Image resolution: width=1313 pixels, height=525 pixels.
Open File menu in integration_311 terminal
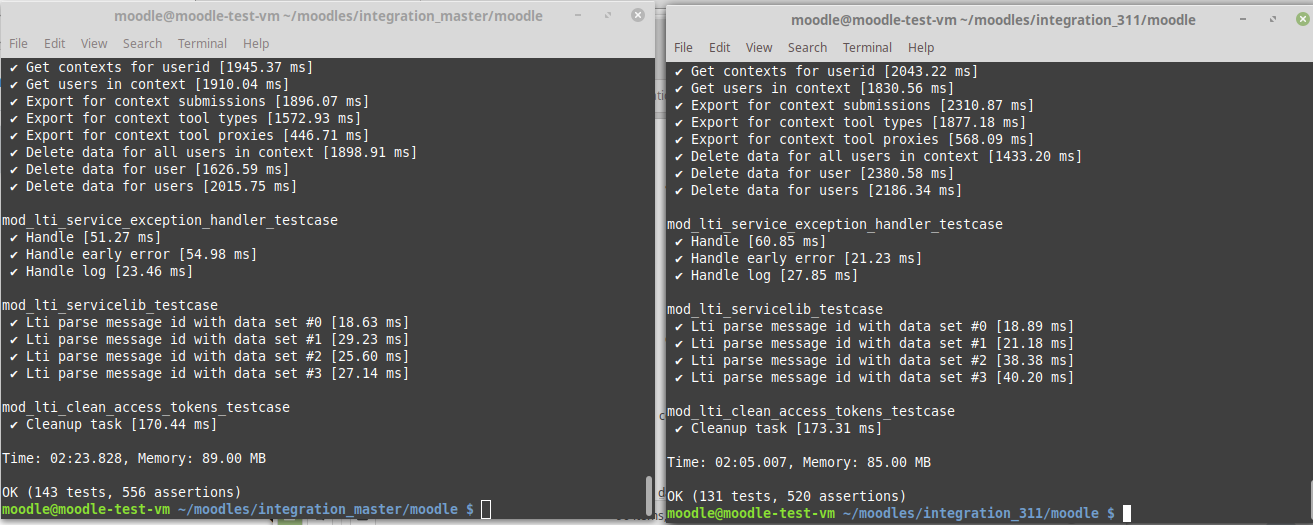point(683,47)
